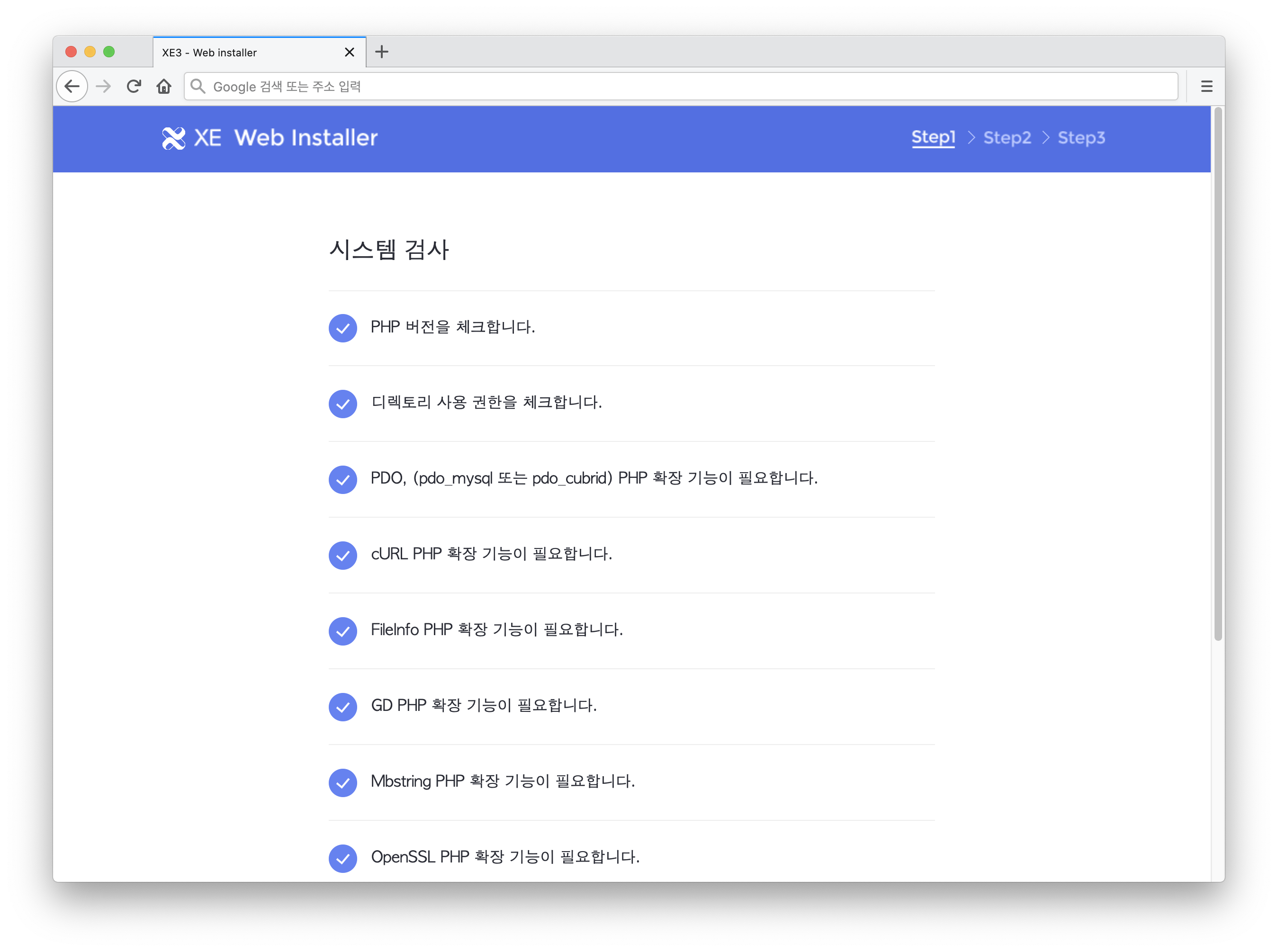Click the browser forward arrow button

click(x=103, y=87)
